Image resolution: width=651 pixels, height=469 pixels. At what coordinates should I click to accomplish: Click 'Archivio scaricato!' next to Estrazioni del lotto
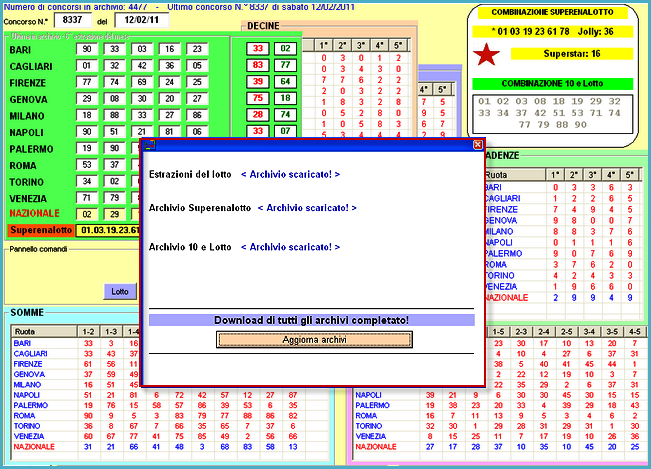tap(291, 174)
